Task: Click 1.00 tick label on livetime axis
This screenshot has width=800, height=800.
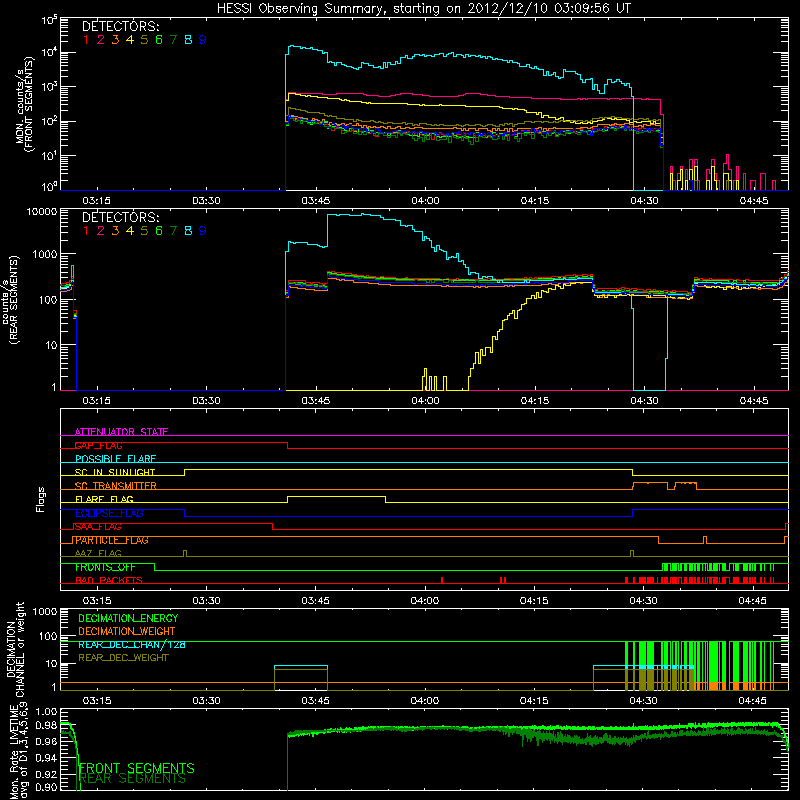Action: pos(46,712)
